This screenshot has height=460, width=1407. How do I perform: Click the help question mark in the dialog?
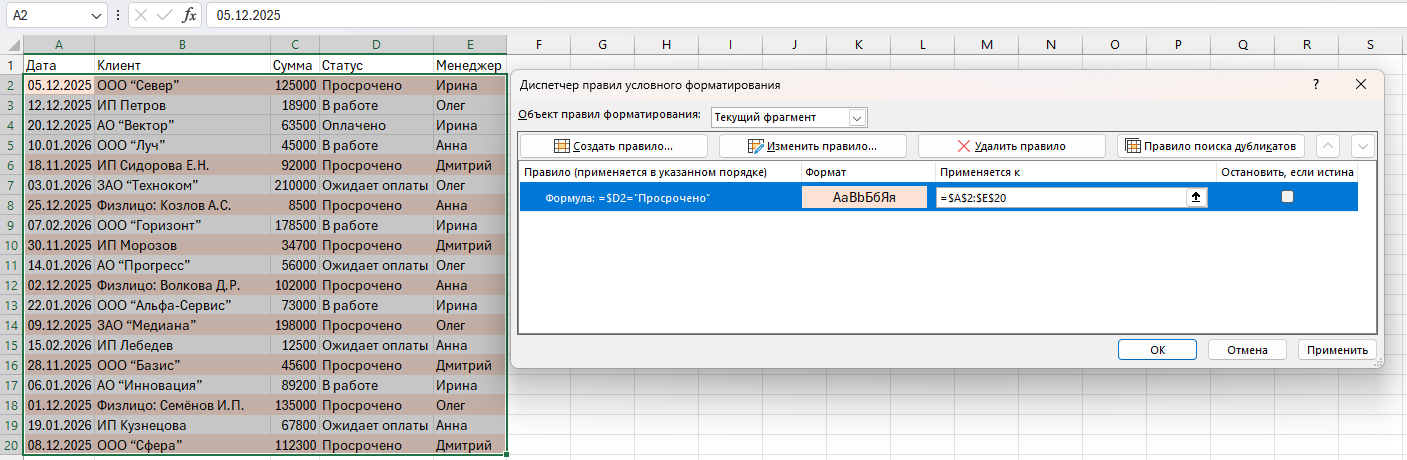[1315, 85]
